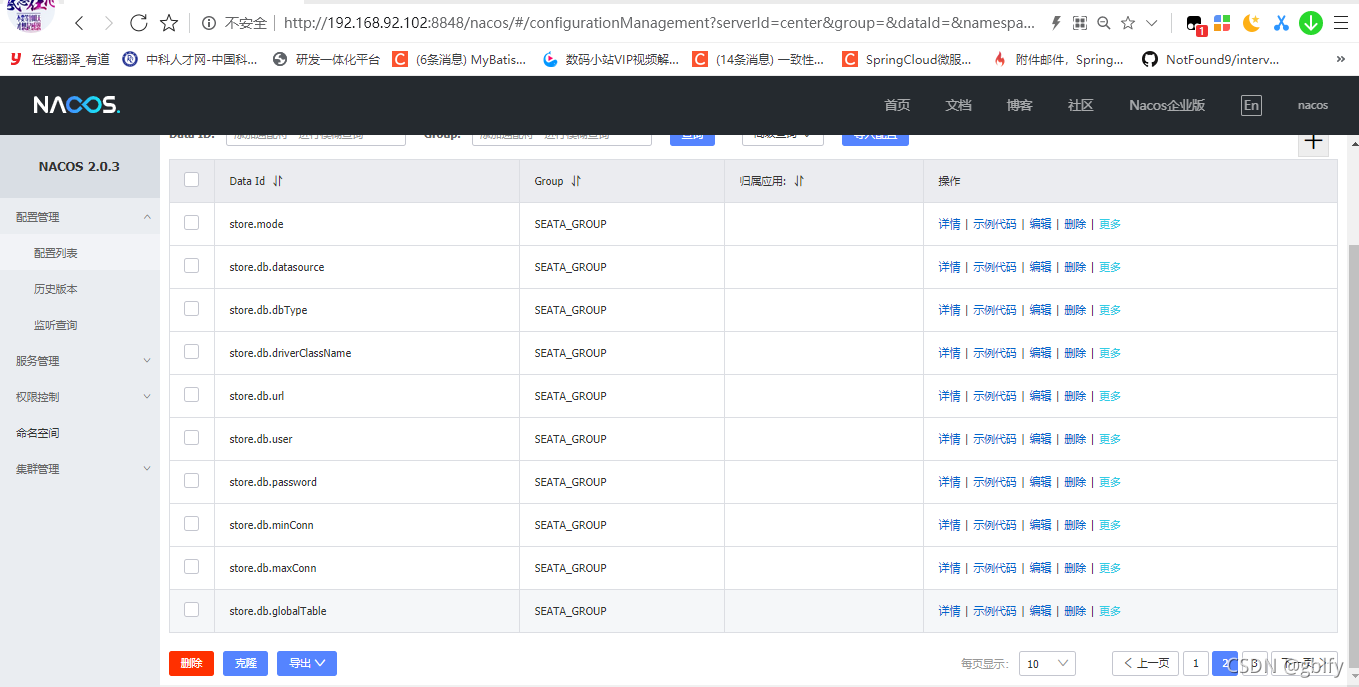Click the NACOS logo
This screenshot has width=1359, height=687.
tap(76, 105)
